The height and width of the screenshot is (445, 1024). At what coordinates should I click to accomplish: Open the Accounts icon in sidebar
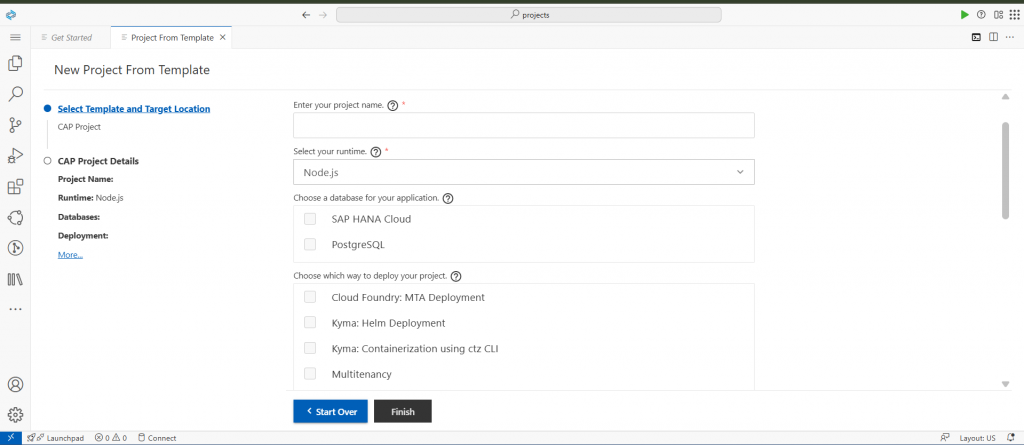point(15,384)
